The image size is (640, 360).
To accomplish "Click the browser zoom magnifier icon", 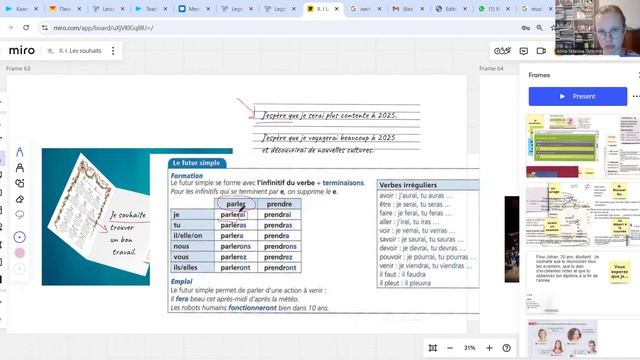I will [x=540, y=28].
